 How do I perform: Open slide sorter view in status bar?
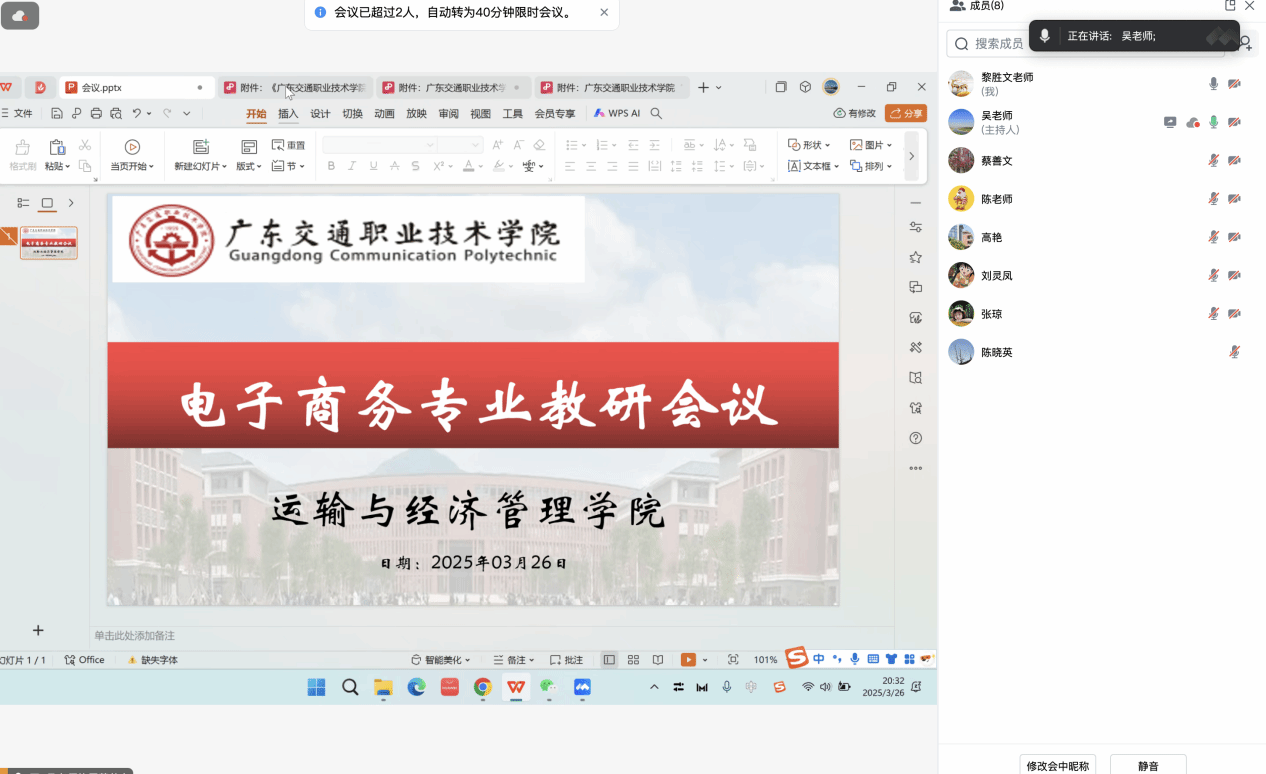(633, 660)
